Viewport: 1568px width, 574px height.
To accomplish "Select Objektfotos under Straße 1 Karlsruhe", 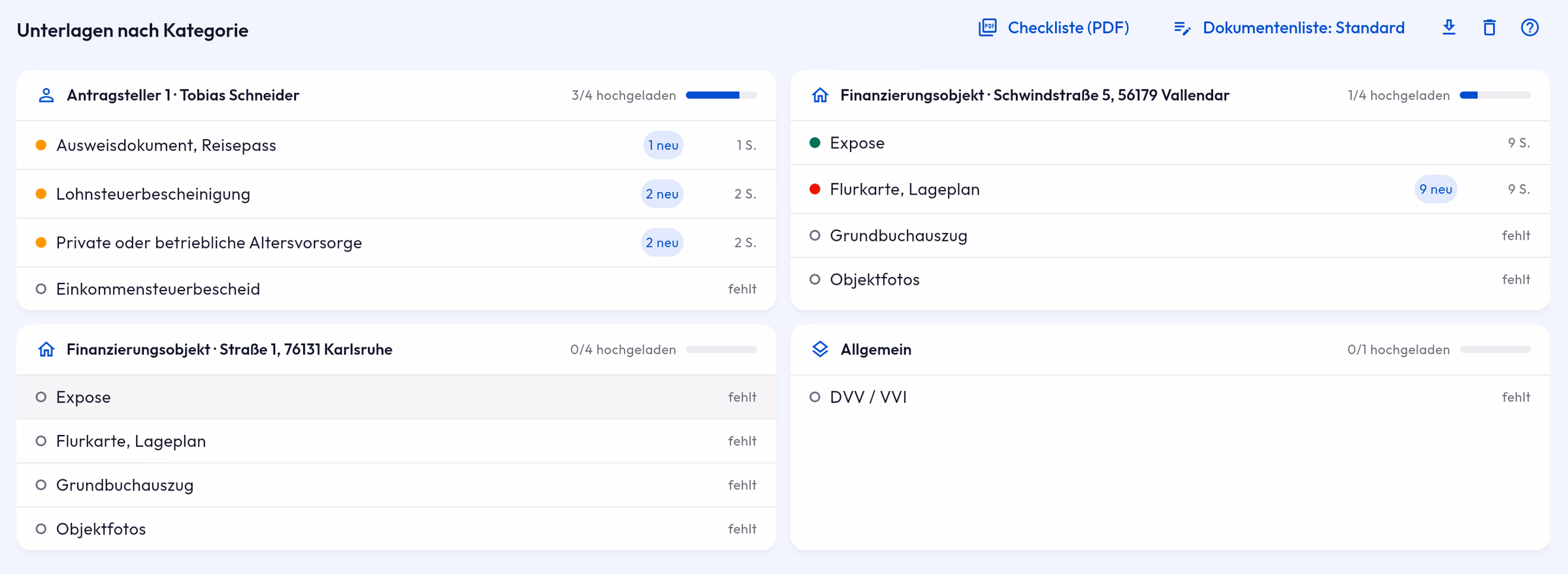I will (x=396, y=529).
